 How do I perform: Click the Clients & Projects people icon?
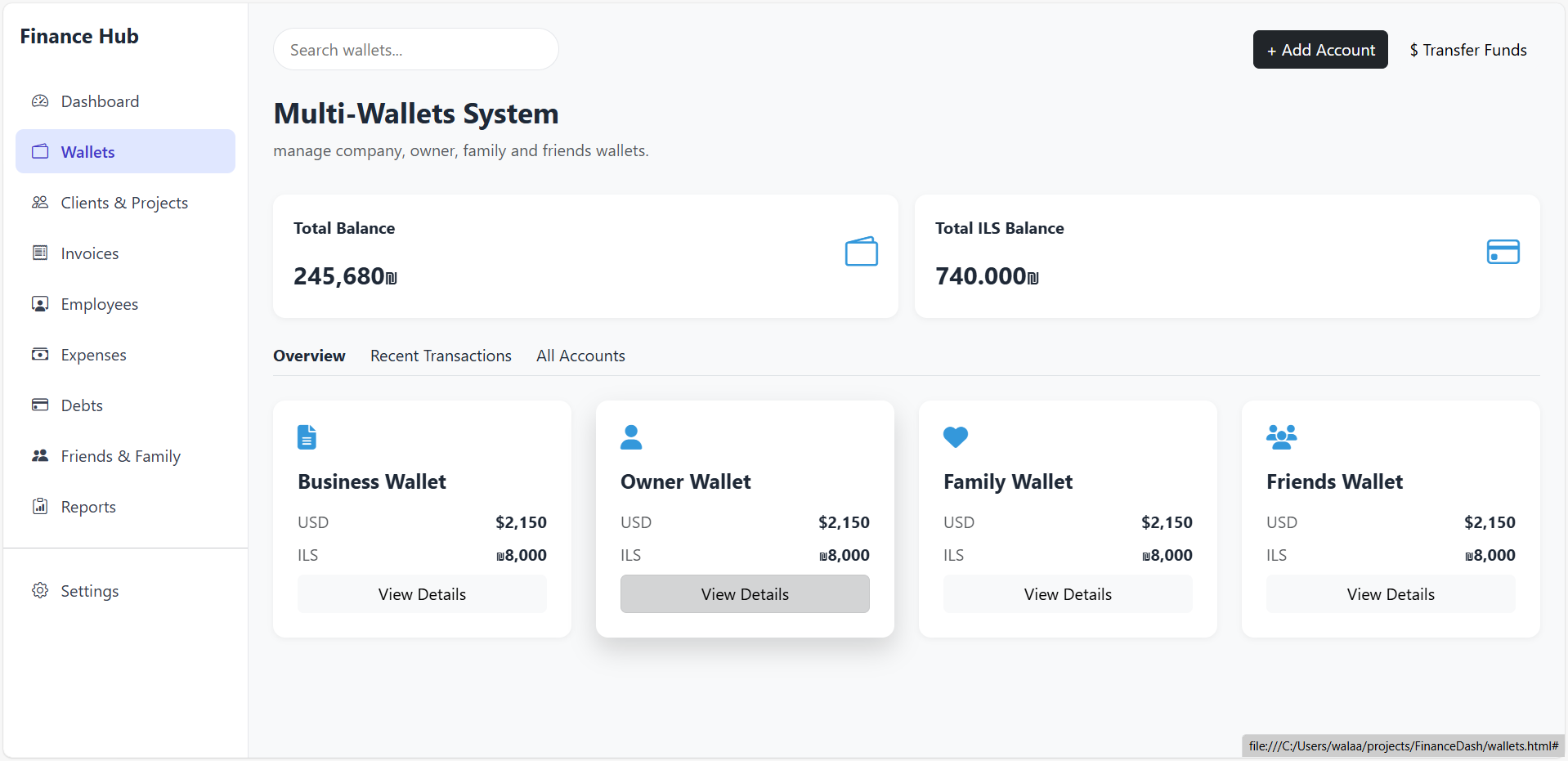[x=40, y=203]
